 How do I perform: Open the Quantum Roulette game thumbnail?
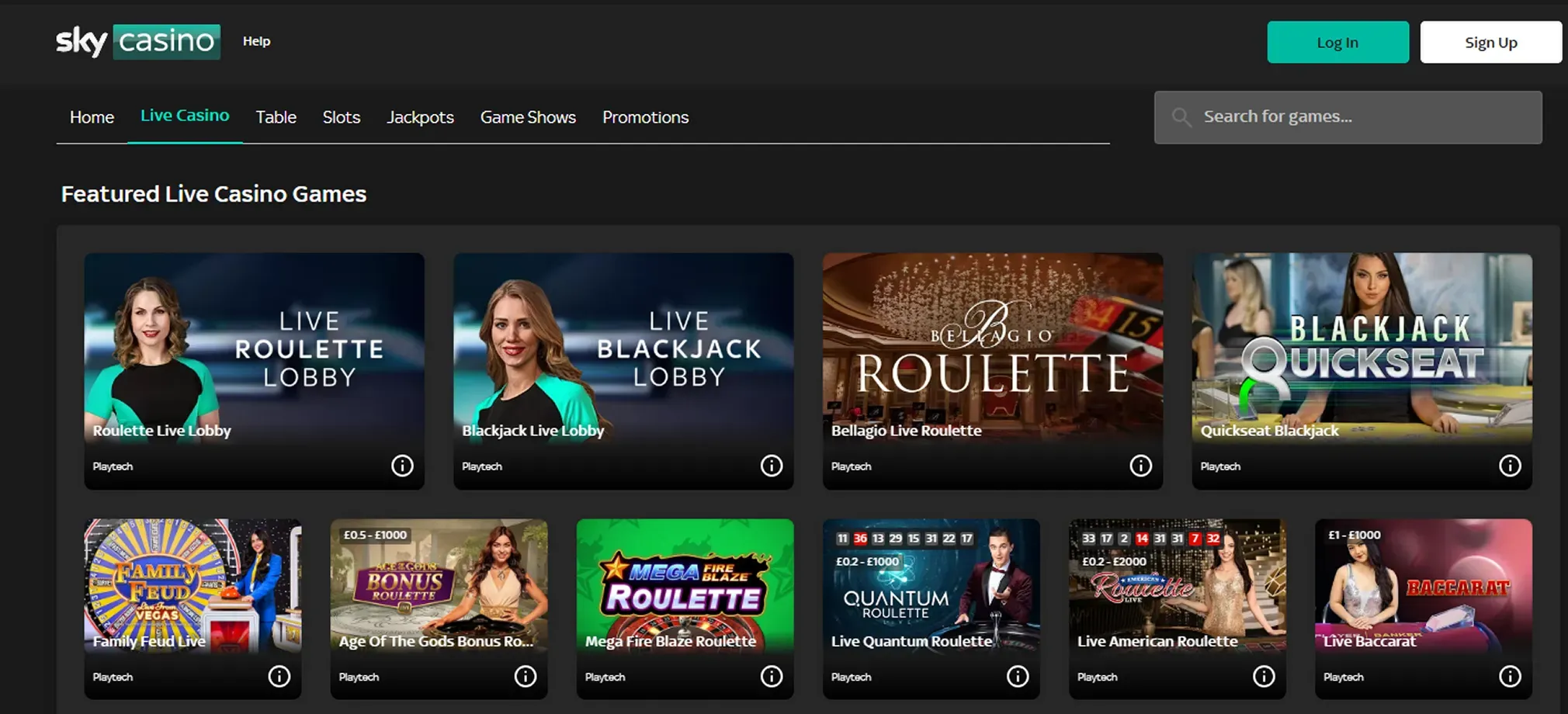point(931,586)
